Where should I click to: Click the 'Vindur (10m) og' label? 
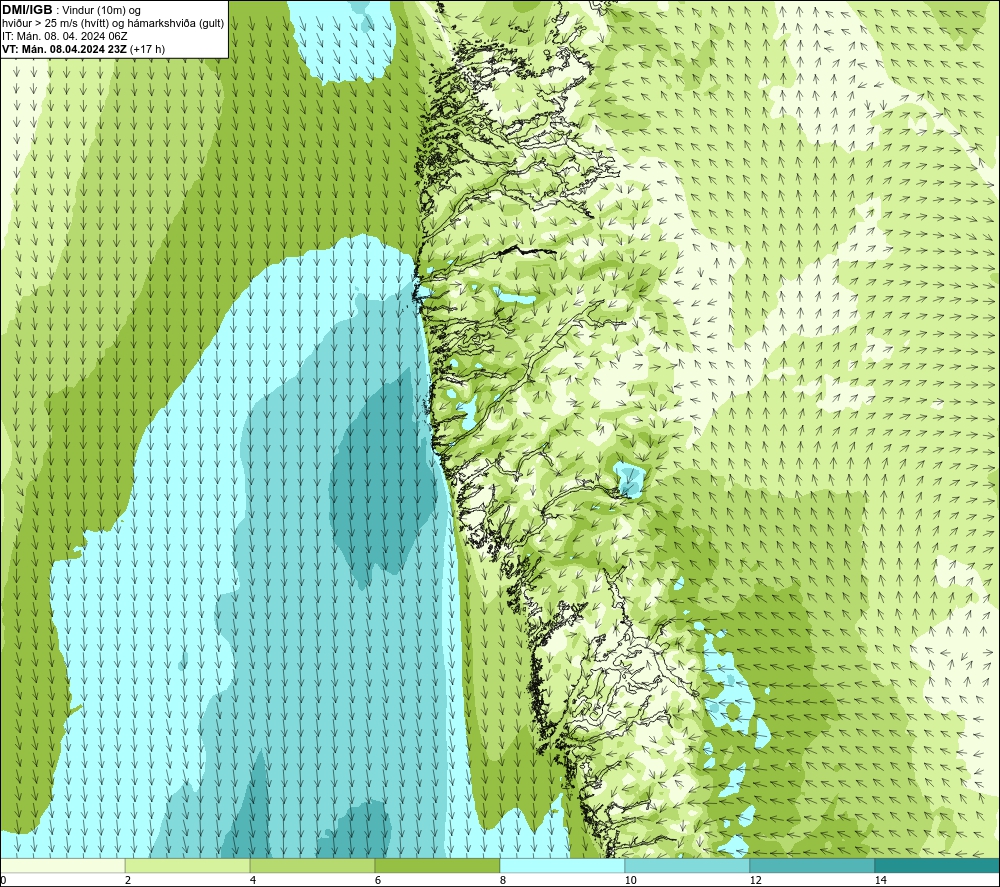pos(101,11)
